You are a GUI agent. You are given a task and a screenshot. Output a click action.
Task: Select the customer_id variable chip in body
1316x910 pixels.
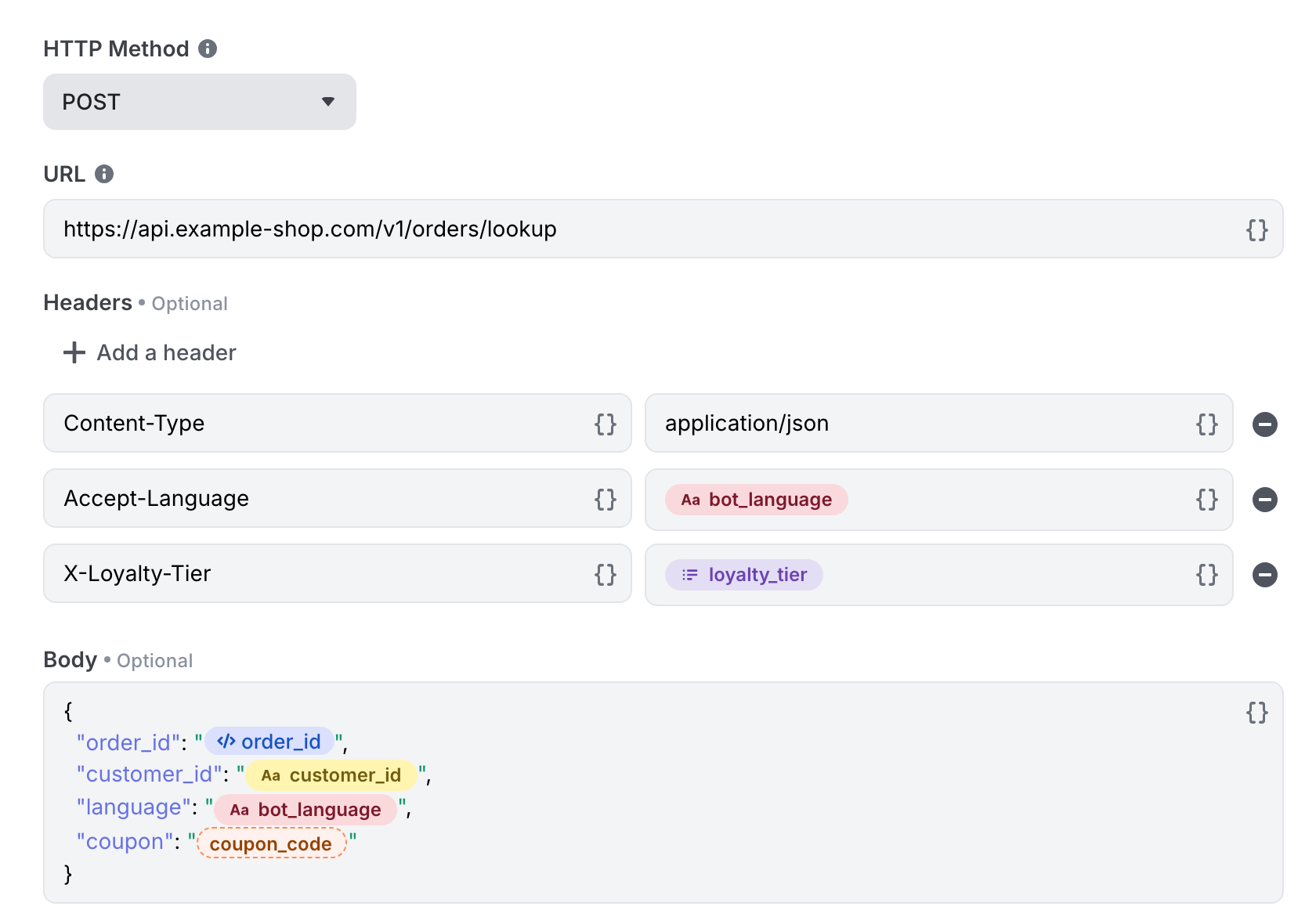point(331,775)
